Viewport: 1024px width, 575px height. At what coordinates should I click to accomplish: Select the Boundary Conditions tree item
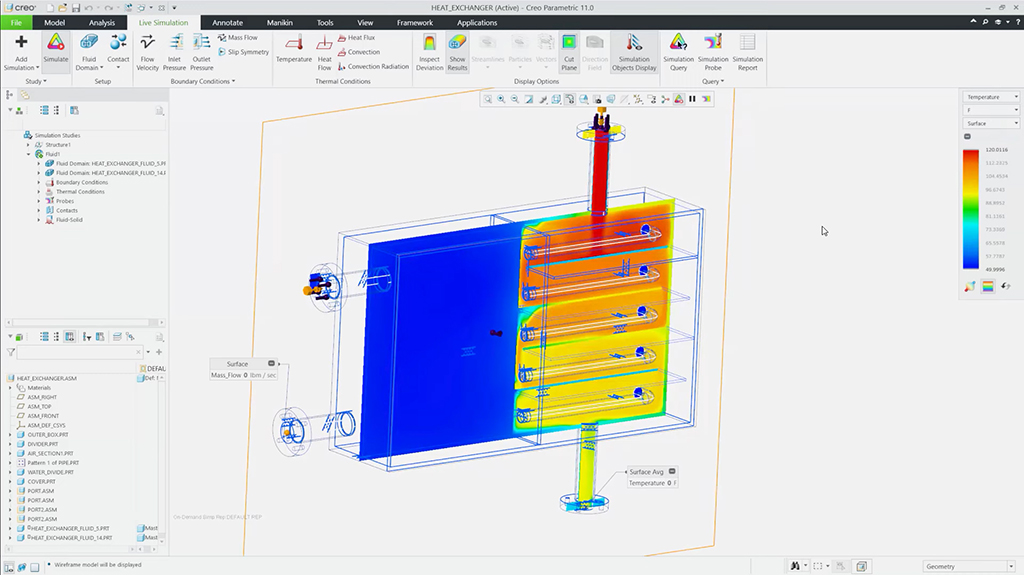82,182
